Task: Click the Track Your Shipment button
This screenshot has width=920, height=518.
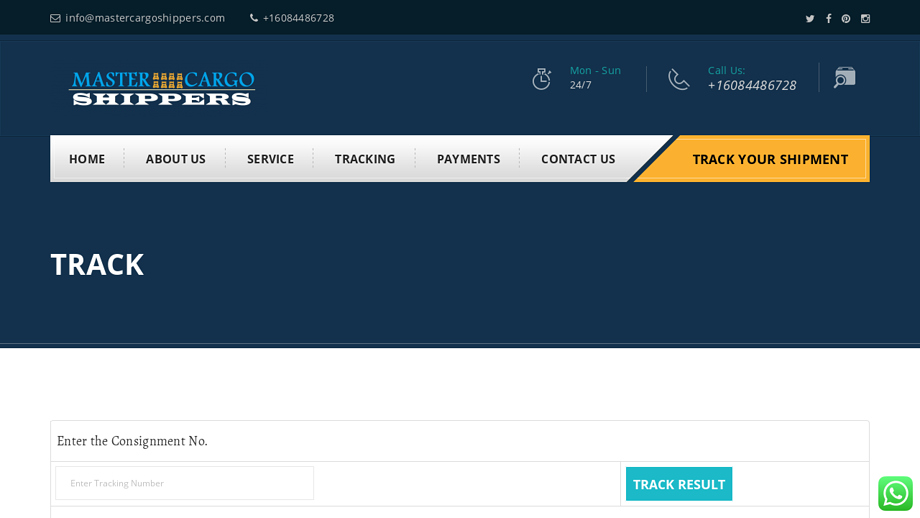Action: coord(770,159)
